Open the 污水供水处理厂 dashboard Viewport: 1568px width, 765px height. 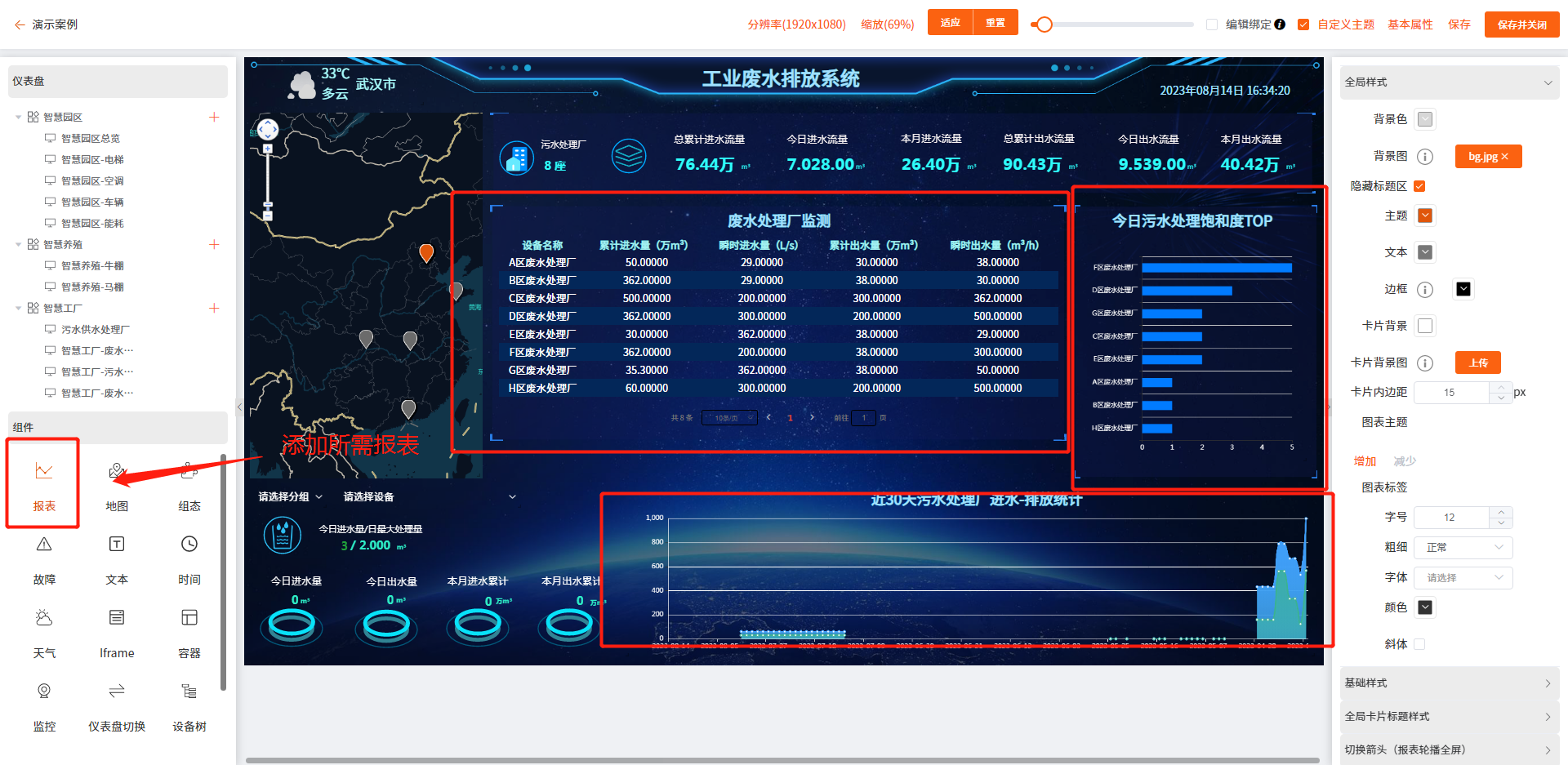(x=95, y=329)
